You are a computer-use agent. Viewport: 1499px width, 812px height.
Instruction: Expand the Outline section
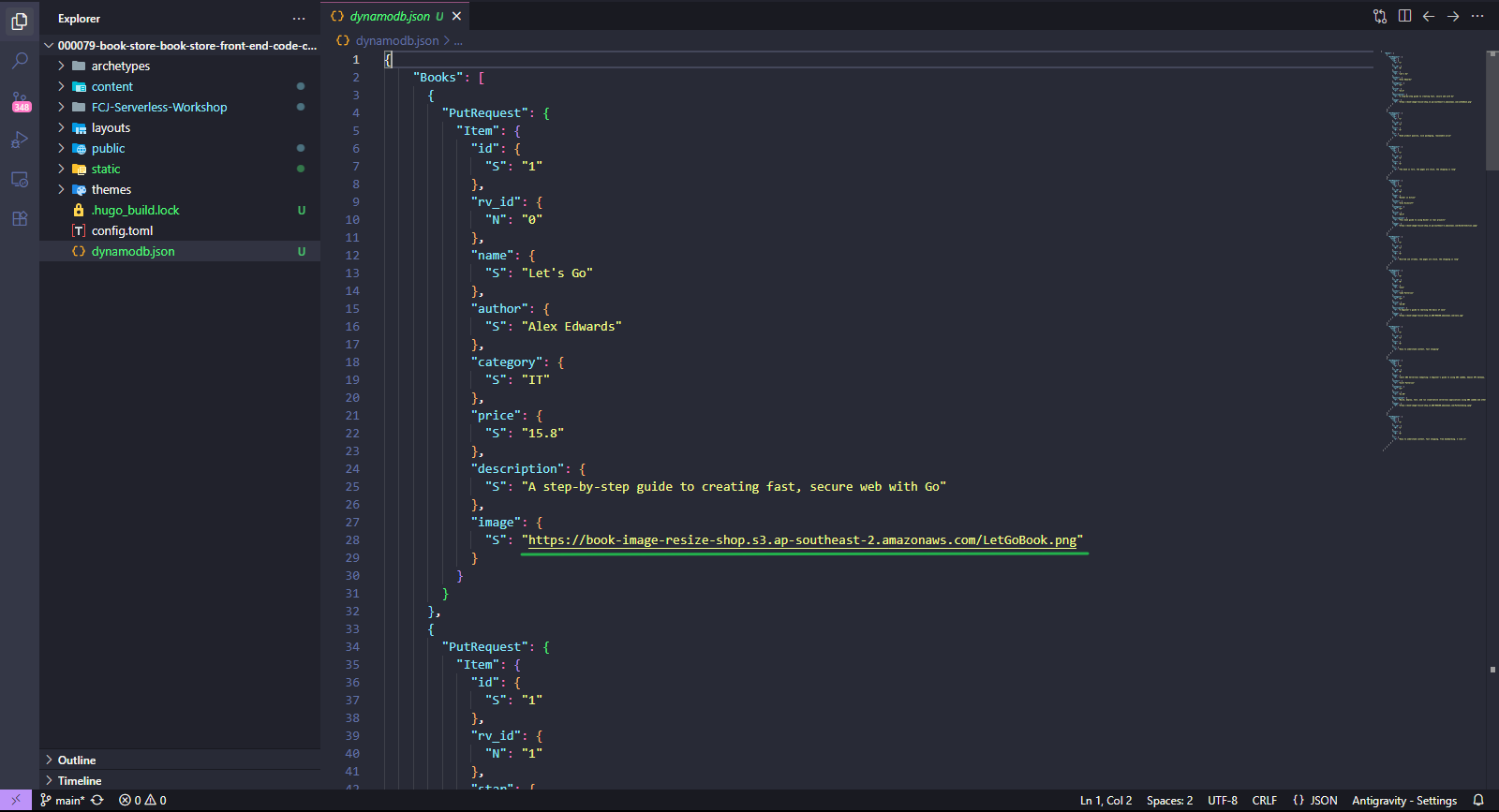pyautogui.click(x=180, y=760)
